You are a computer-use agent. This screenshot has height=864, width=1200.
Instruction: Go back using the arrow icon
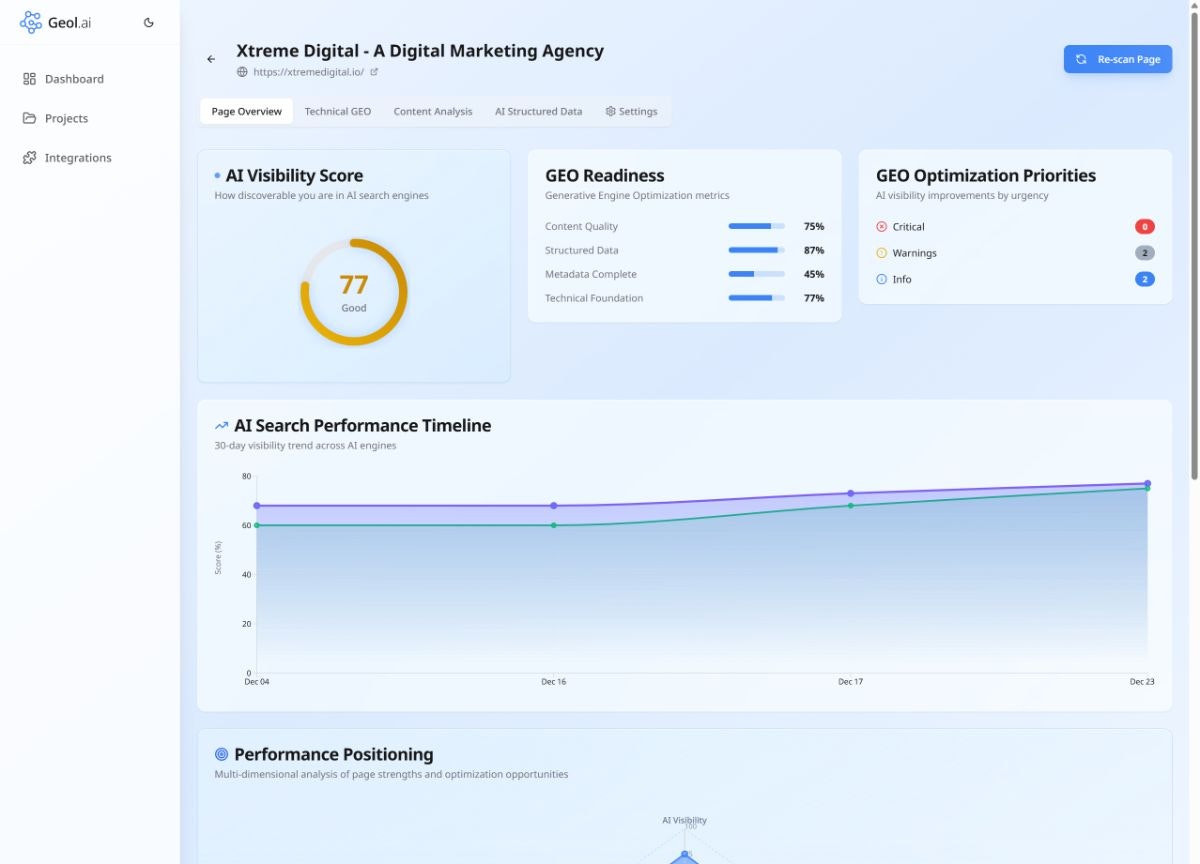[x=211, y=59]
